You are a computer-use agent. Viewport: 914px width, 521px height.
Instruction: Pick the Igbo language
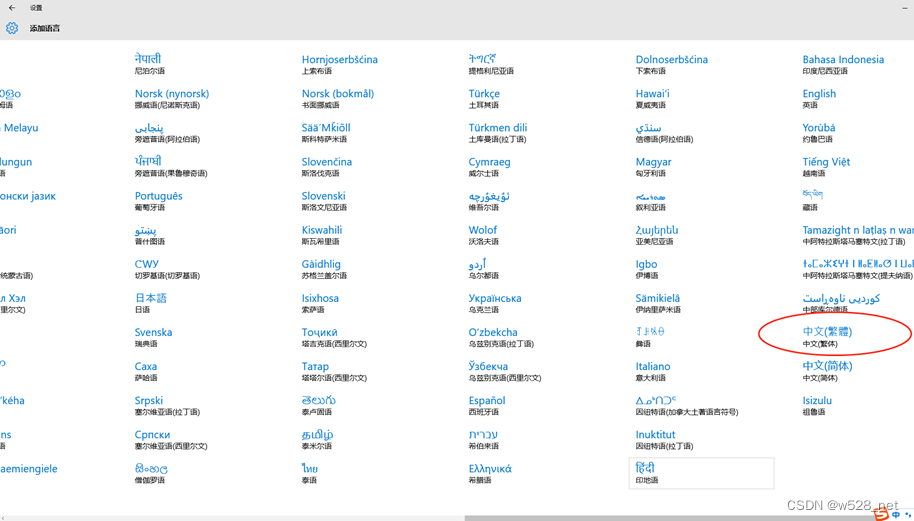click(646, 269)
